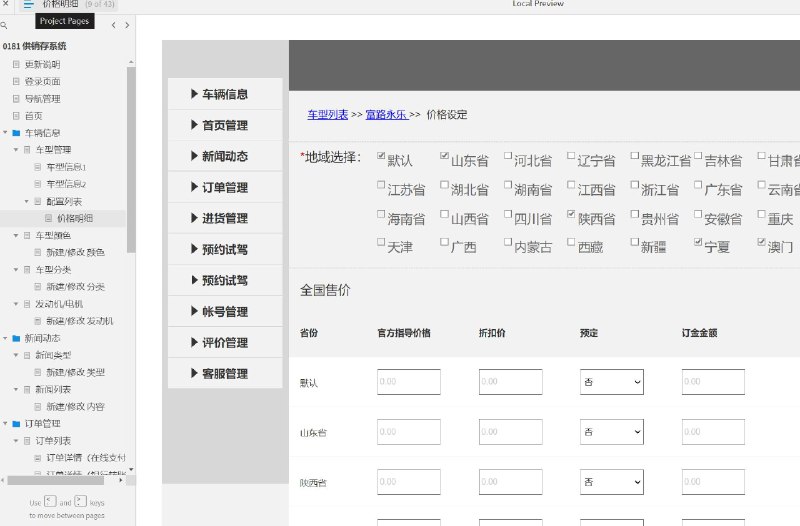Click 官方指导价格 input for 默认 row
The width and height of the screenshot is (800, 526).
[409, 382]
